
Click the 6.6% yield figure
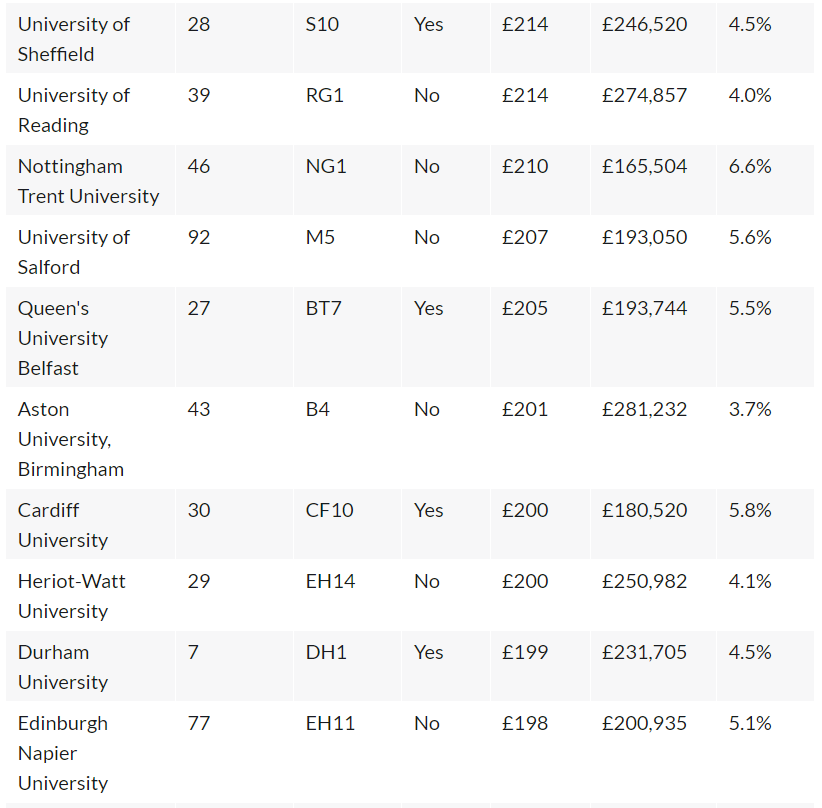[x=750, y=166]
